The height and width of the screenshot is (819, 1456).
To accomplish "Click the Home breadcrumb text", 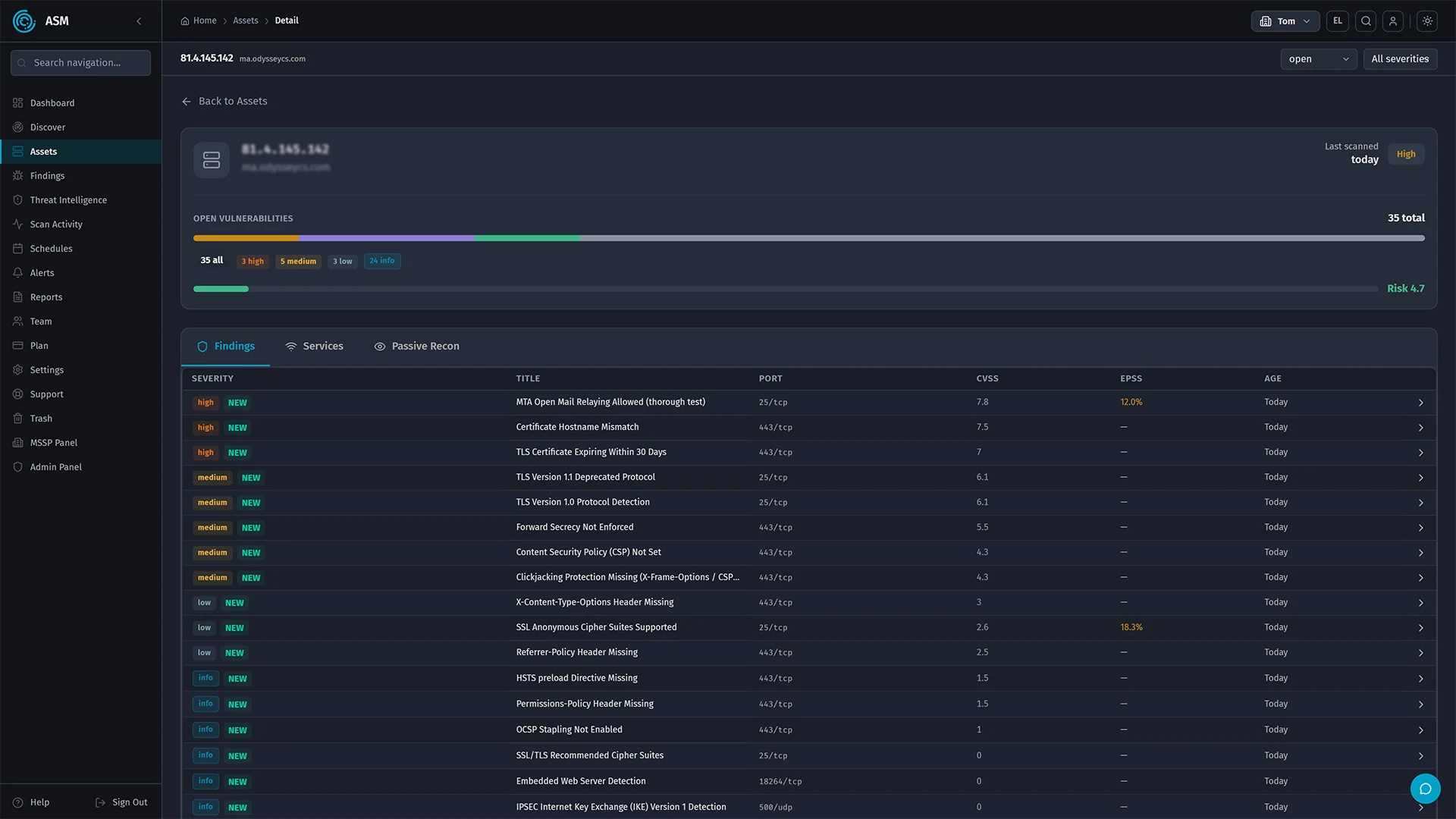I will coord(205,21).
